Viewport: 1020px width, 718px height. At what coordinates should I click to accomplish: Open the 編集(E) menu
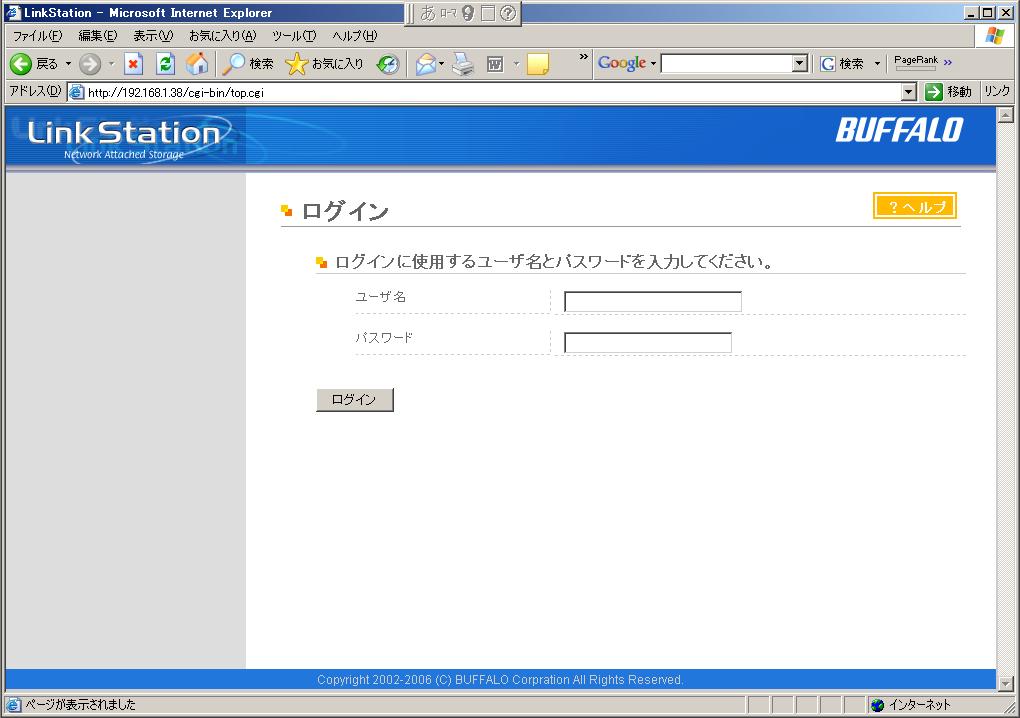(98, 36)
